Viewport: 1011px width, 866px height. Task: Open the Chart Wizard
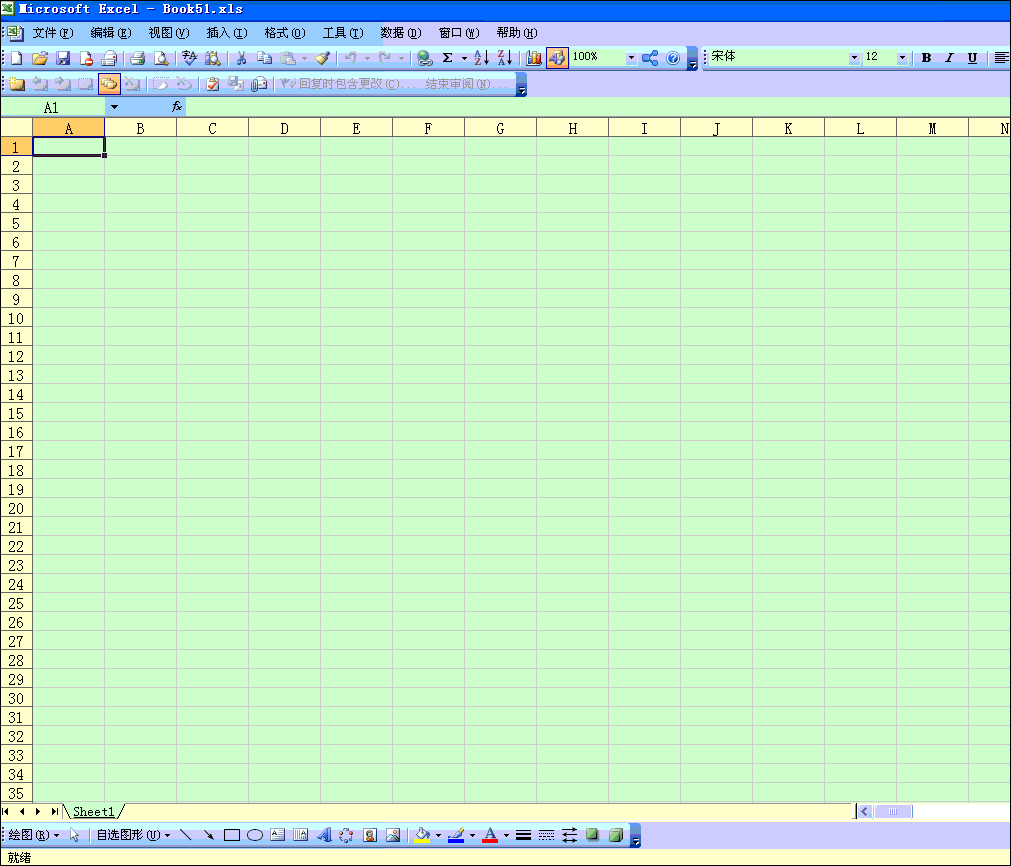[533, 58]
